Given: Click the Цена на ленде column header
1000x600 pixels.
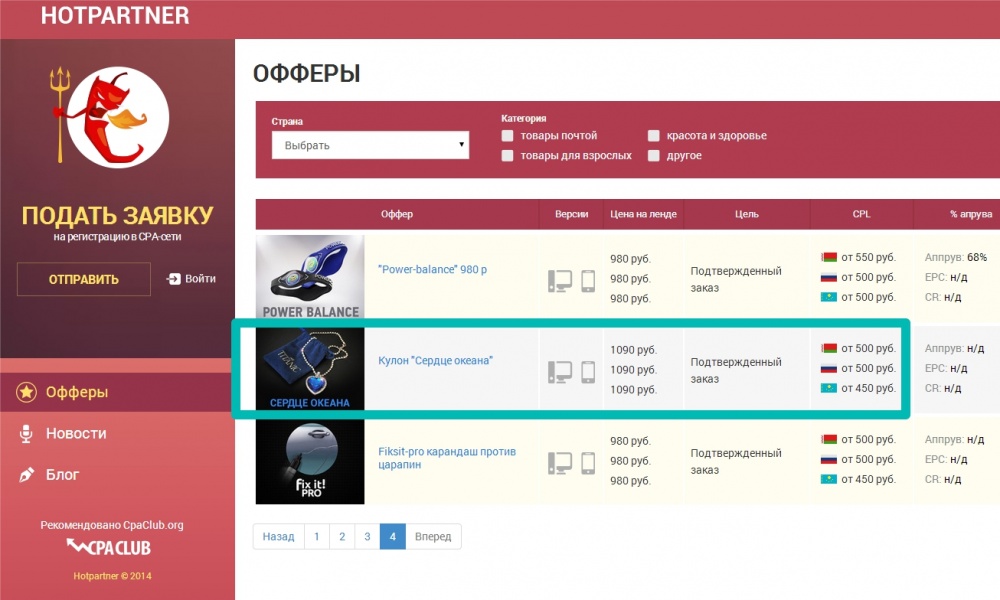Looking at the screenshot, I should 643,214.
